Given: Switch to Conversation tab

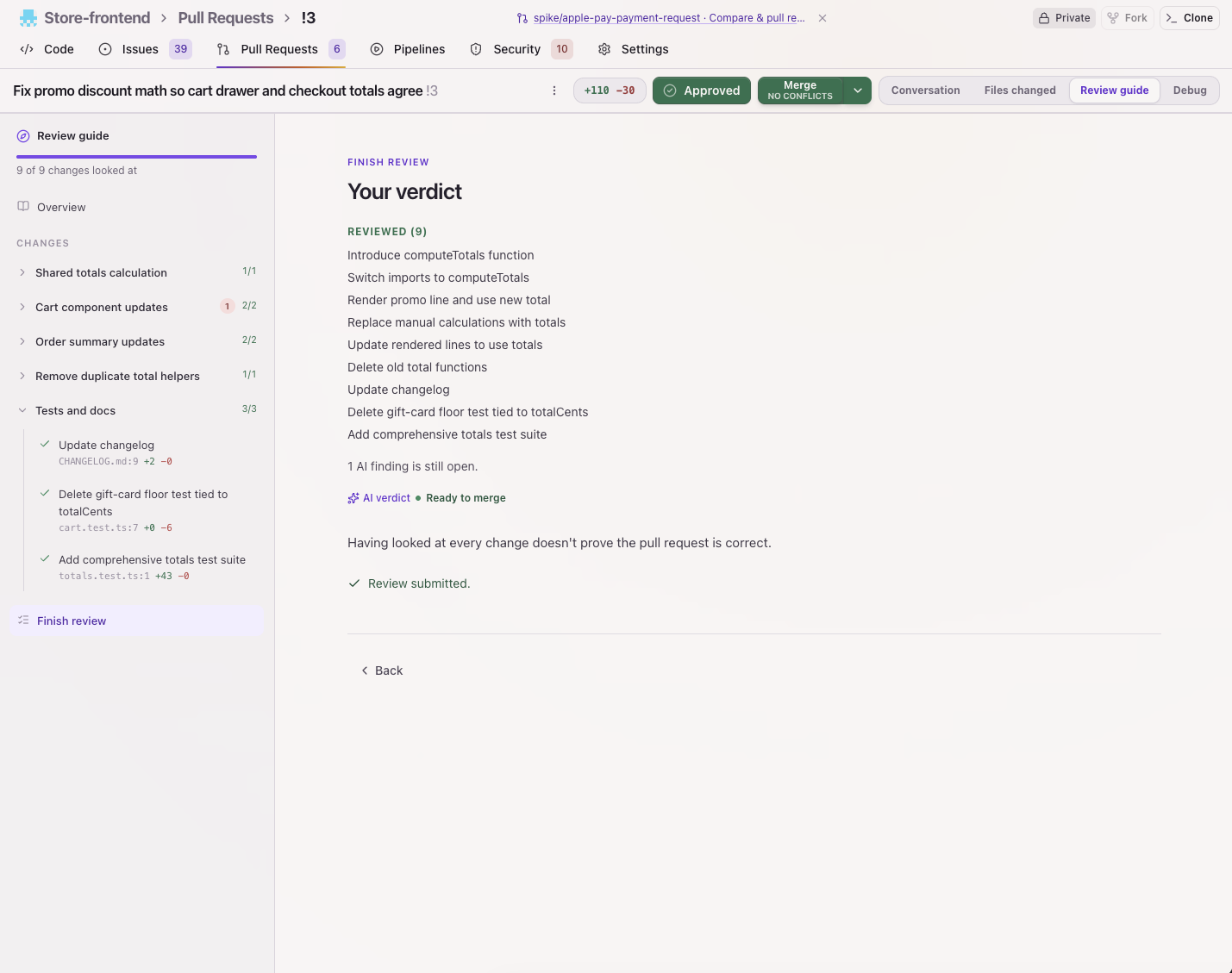Looking at the screenshot, I should (925, 90).
